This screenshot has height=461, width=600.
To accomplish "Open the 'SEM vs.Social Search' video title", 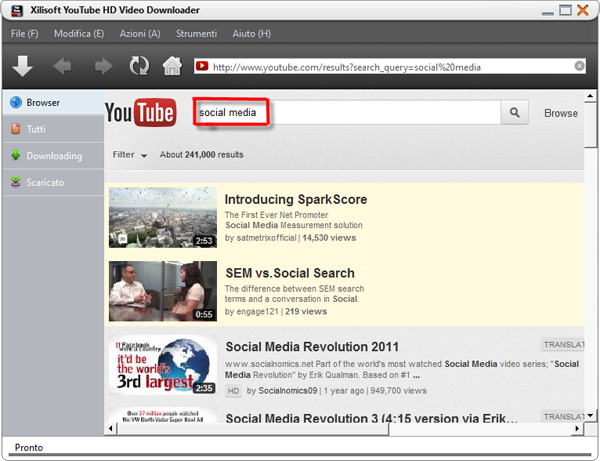I will pyautogui.click(x=290, y=273).
